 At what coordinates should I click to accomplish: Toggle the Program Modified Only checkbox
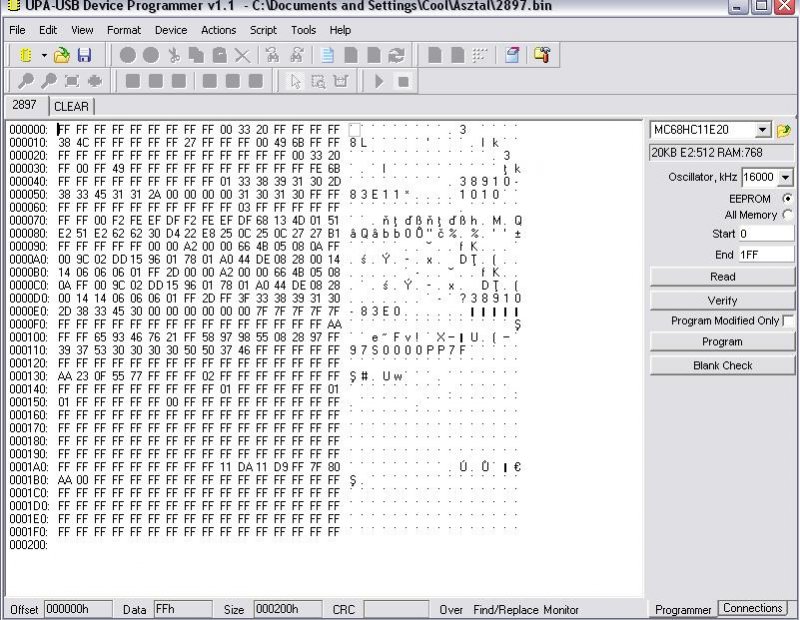788,320
